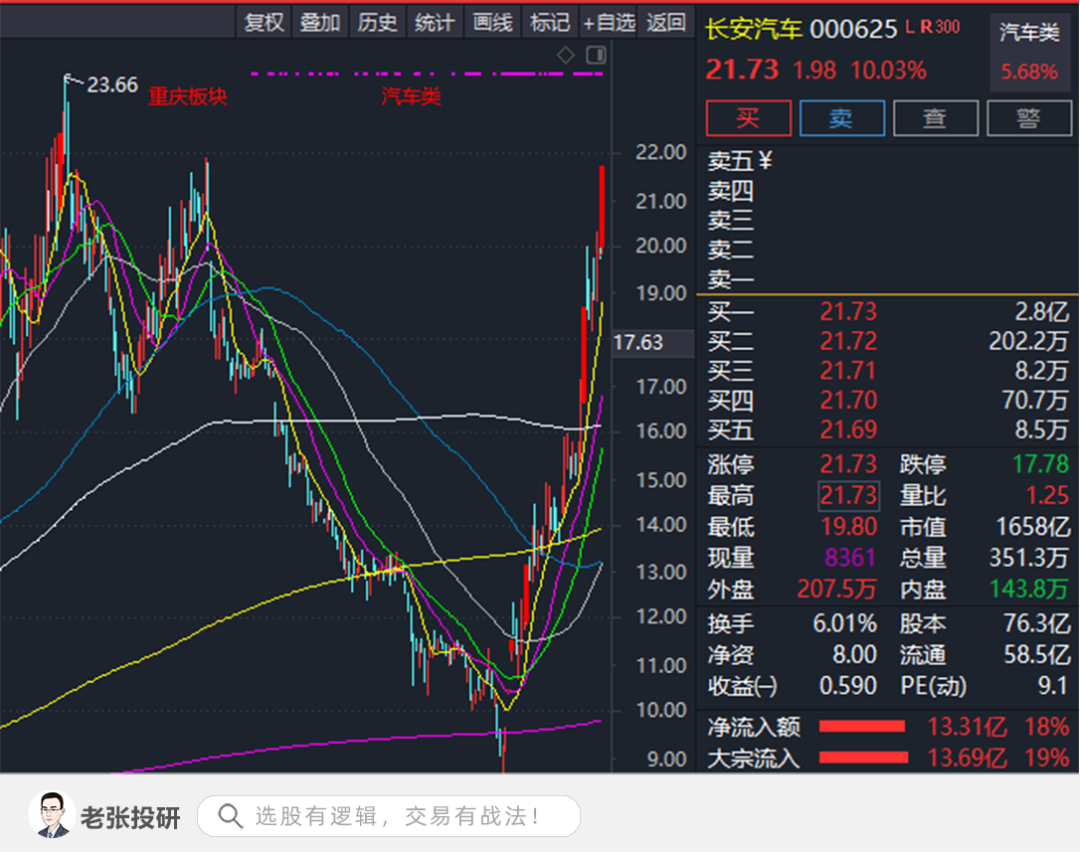Click the 返回 back button

click(x=666, y=22)
